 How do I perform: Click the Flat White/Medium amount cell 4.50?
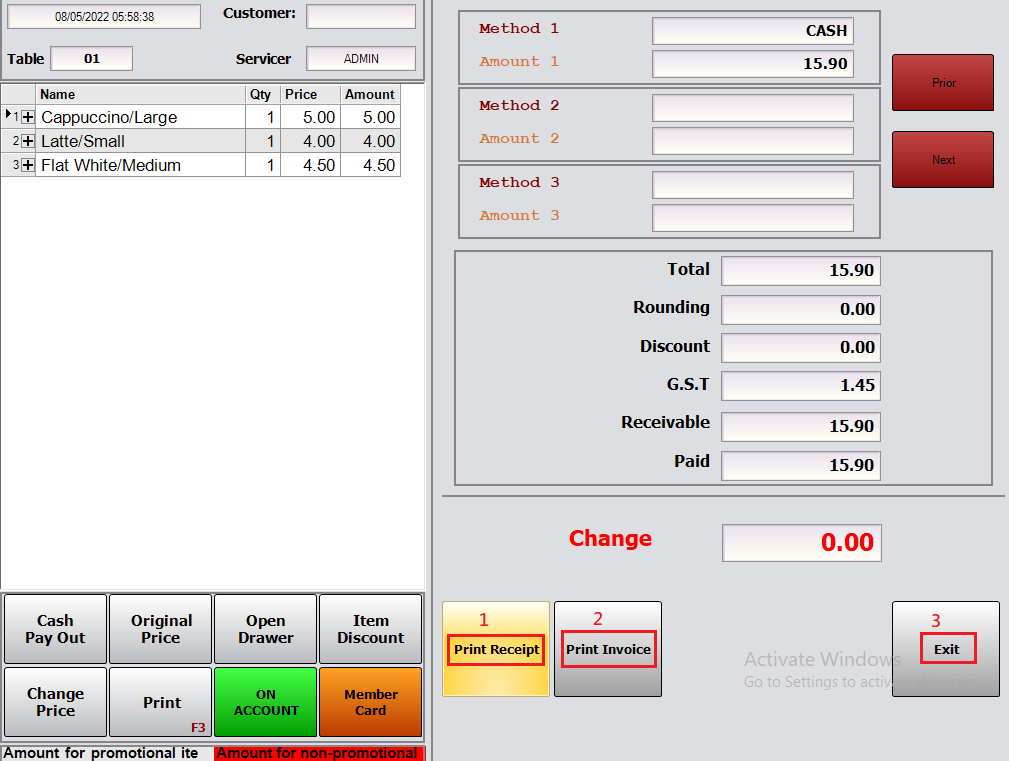(x=370, y=165)
